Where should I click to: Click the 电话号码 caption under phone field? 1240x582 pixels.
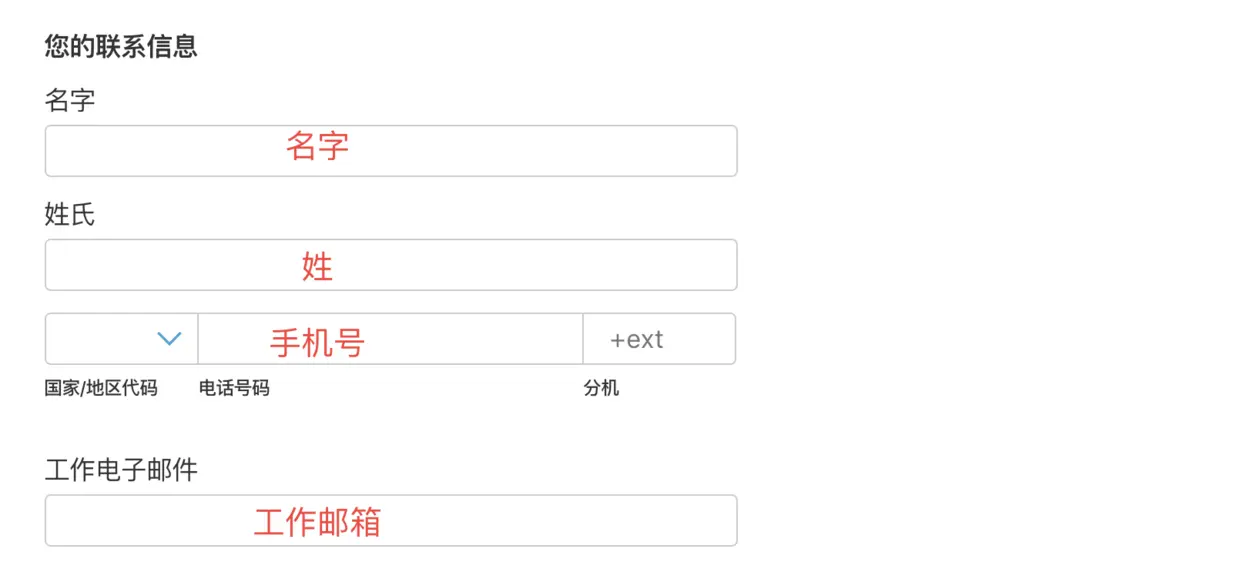coord(234,388)
